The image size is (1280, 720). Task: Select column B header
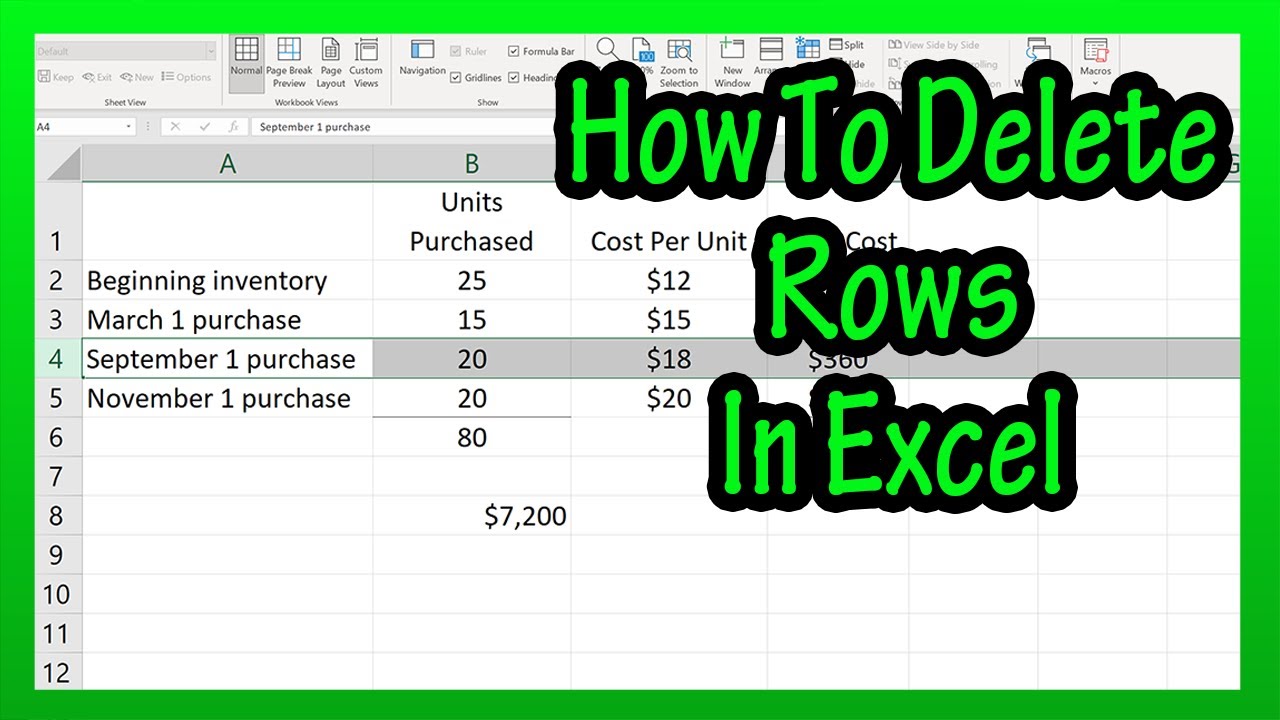tap(472, 164)
